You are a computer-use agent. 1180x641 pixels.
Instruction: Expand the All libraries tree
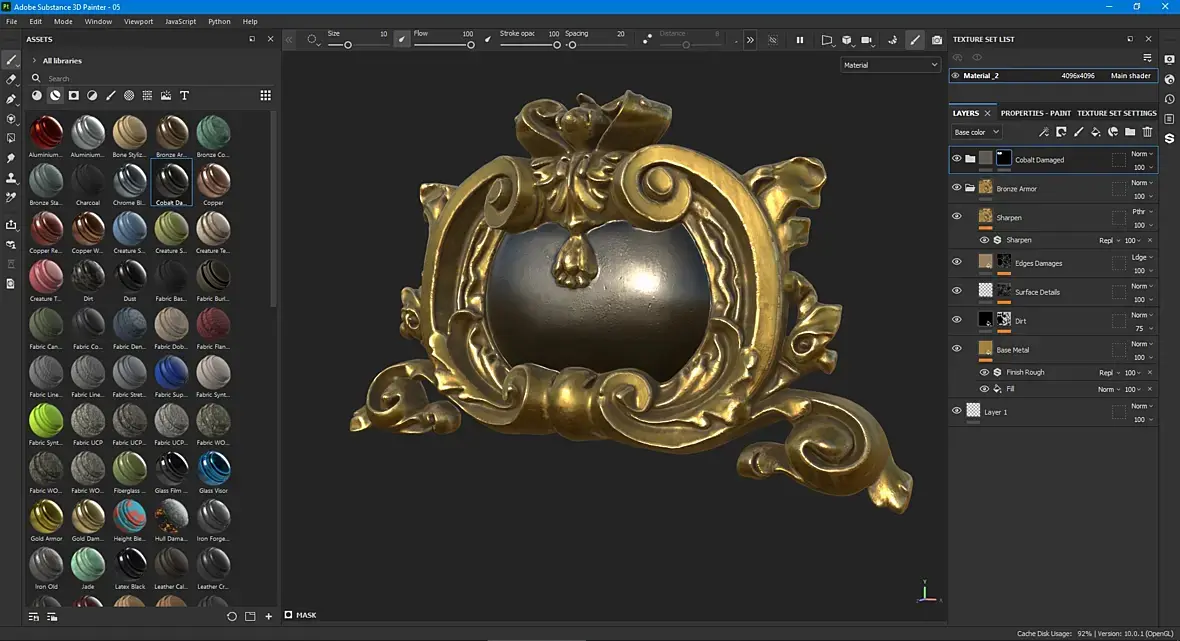pyautogui.click(x=34, y=61)
